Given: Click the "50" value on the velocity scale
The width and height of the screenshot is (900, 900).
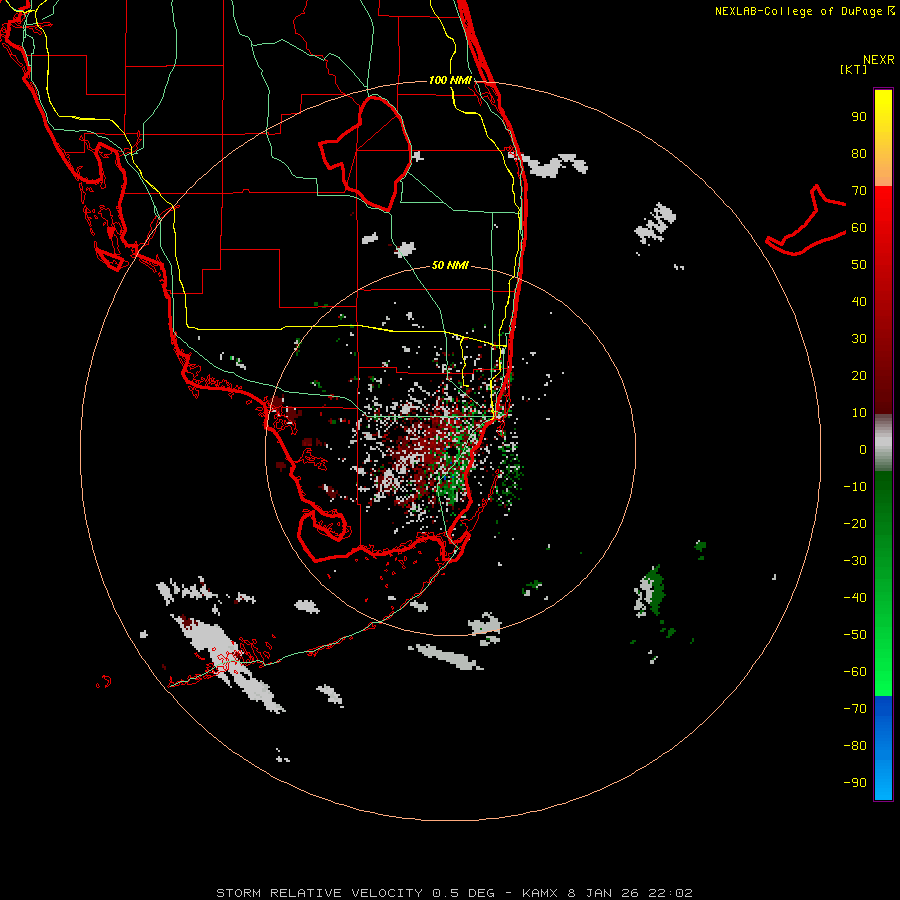Looking at the screenshot, I should 859,265.
